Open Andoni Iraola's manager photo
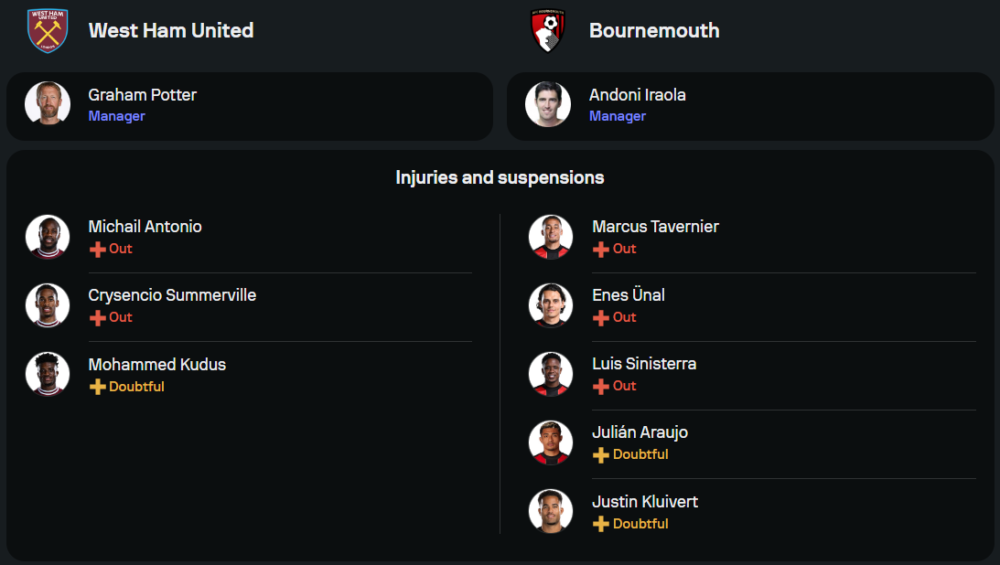 point(548,104)
